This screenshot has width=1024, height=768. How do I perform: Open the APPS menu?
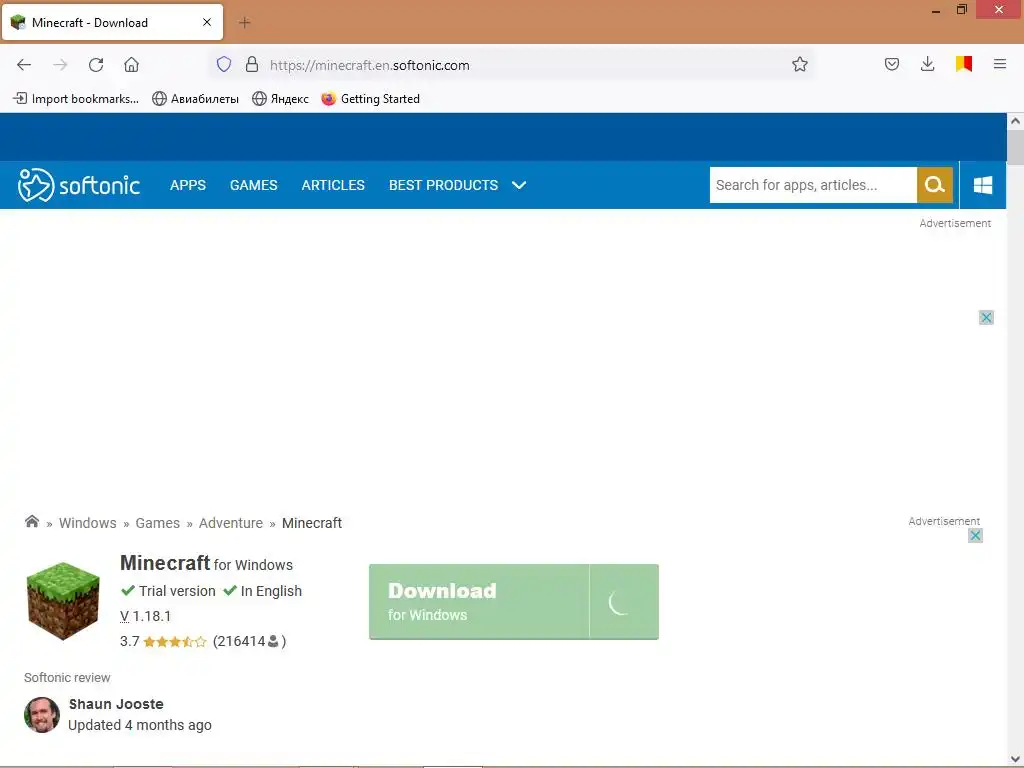pyautogui.click(x=188, y=185)
